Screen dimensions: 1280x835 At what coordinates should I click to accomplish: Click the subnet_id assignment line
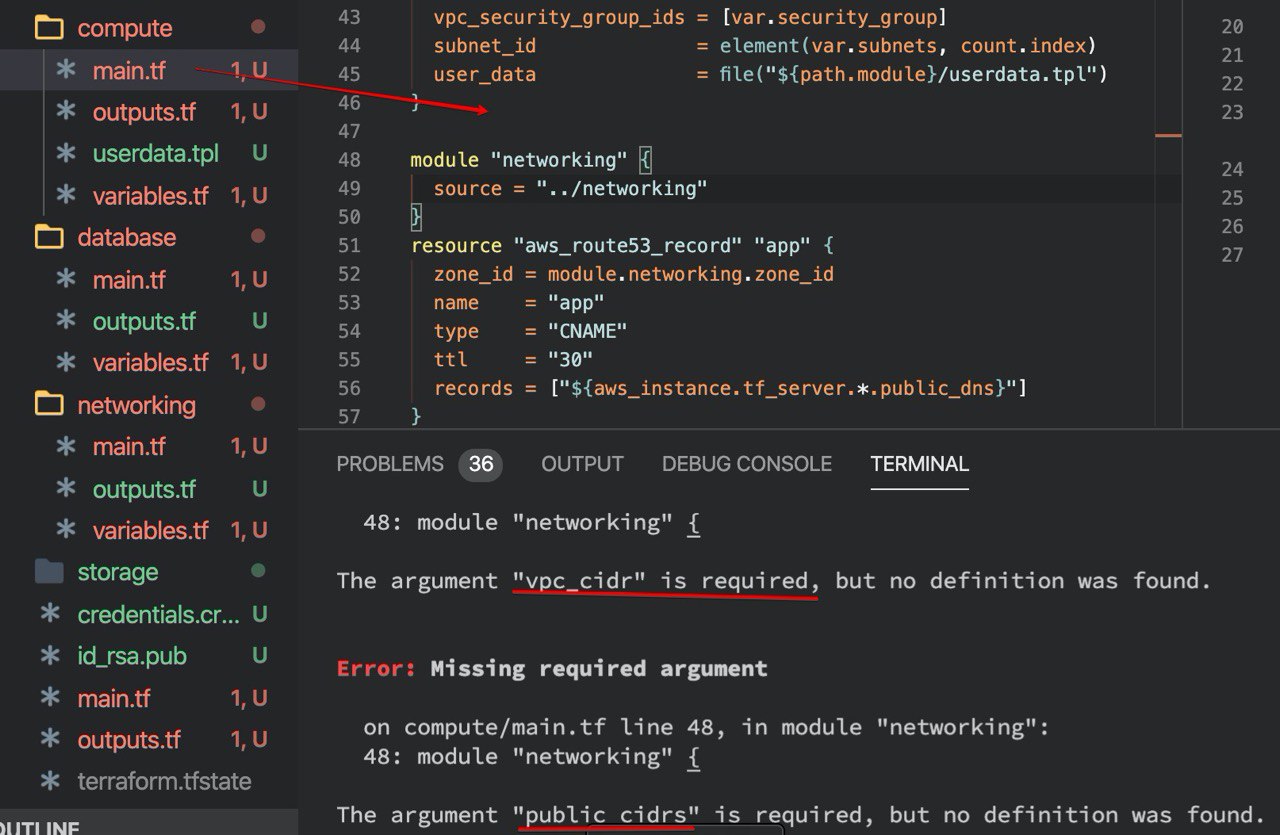[x=764, y=46]
